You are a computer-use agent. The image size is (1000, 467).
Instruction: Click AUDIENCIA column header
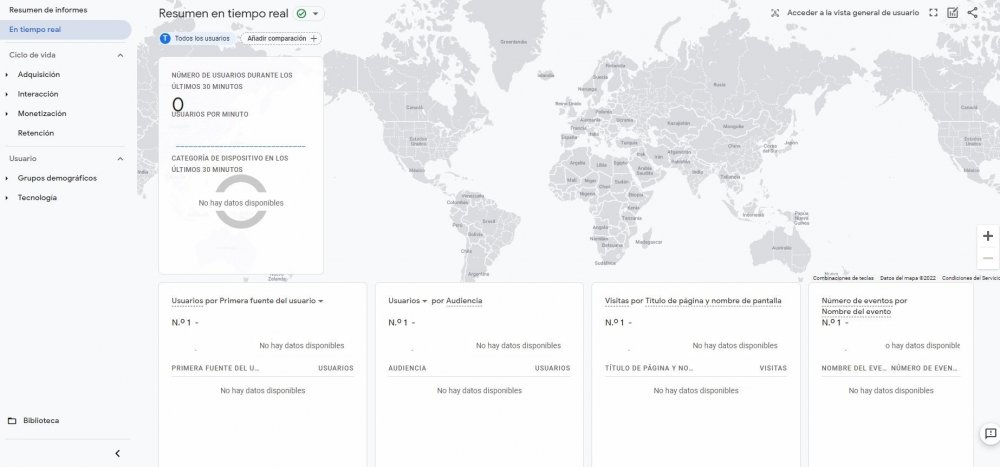pyautogui.click(x=407, y=368)
